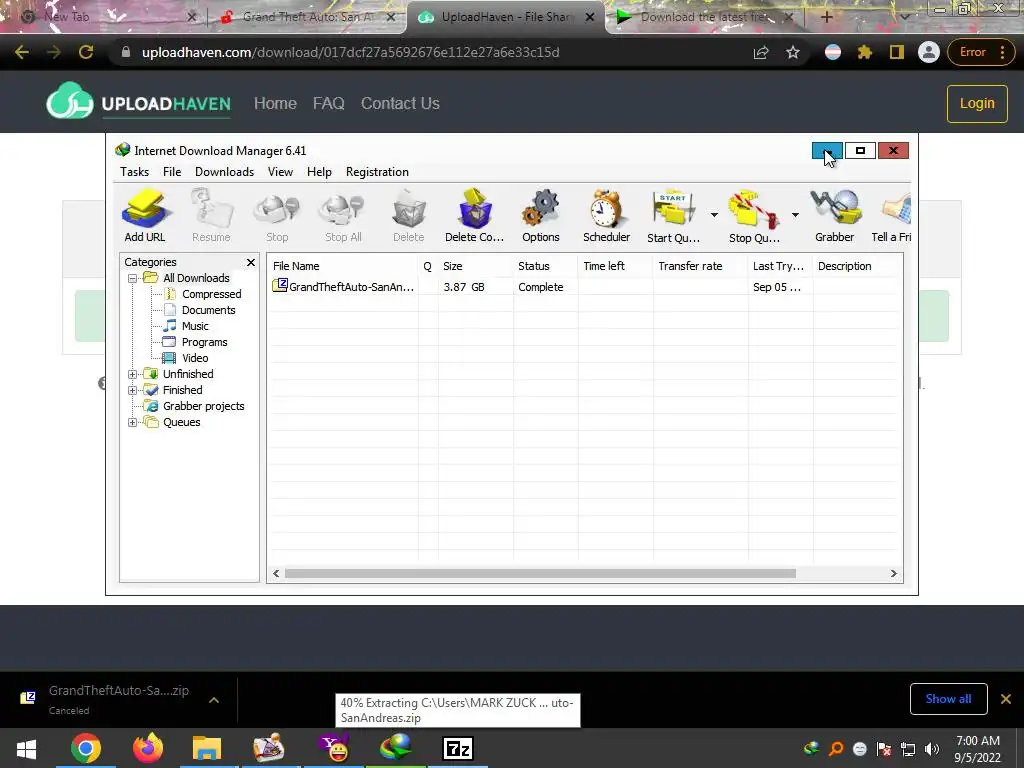Select the Documents category
The width and height of the screenshot is (1024, 768).
208,310
